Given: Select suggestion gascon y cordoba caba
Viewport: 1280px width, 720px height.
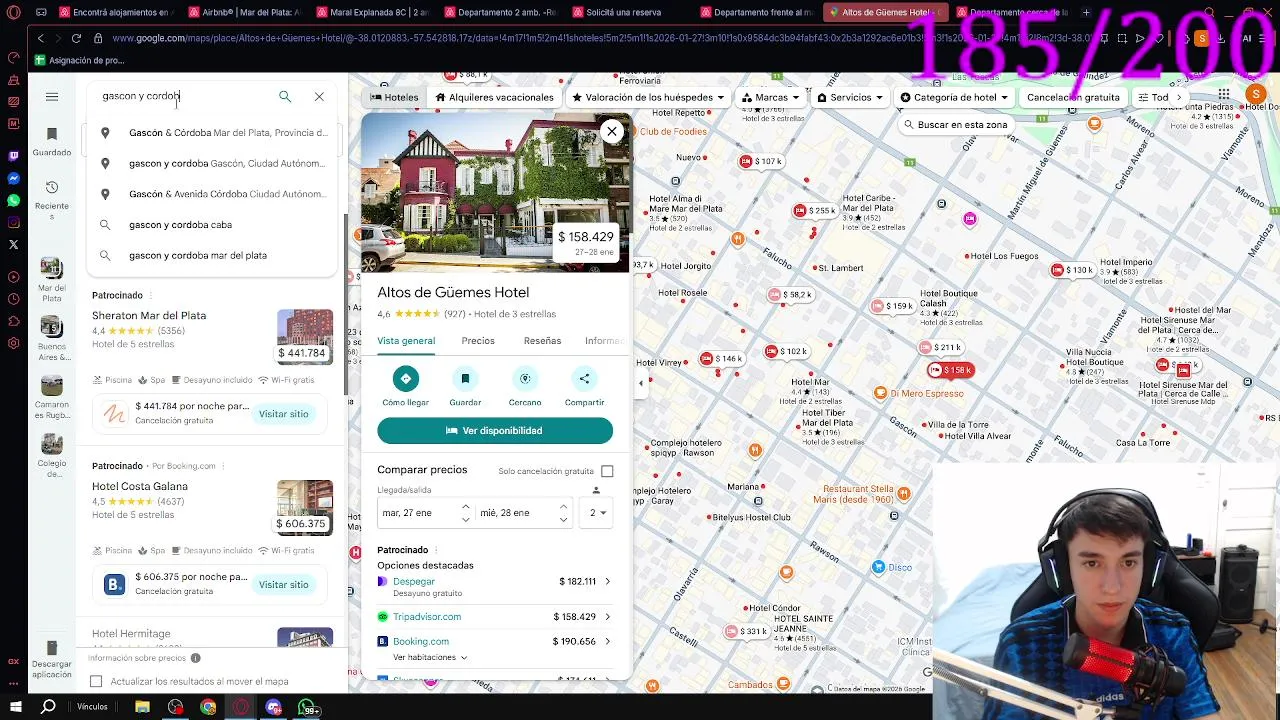Looking at the screenshot, I should tap(212, 225).
